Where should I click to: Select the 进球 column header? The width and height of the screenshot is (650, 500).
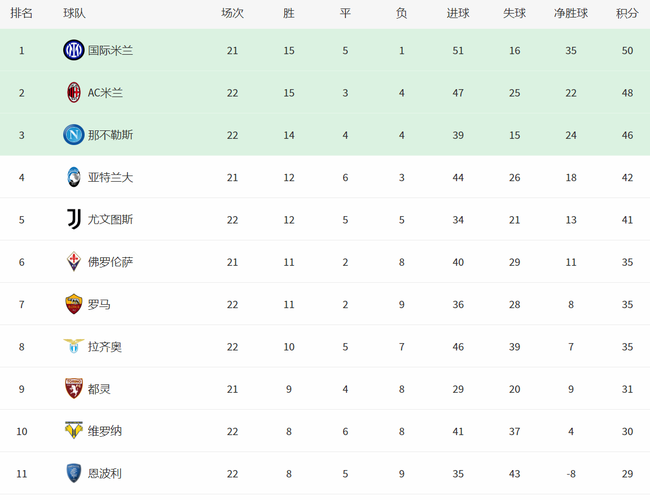(x=458, y=13)
